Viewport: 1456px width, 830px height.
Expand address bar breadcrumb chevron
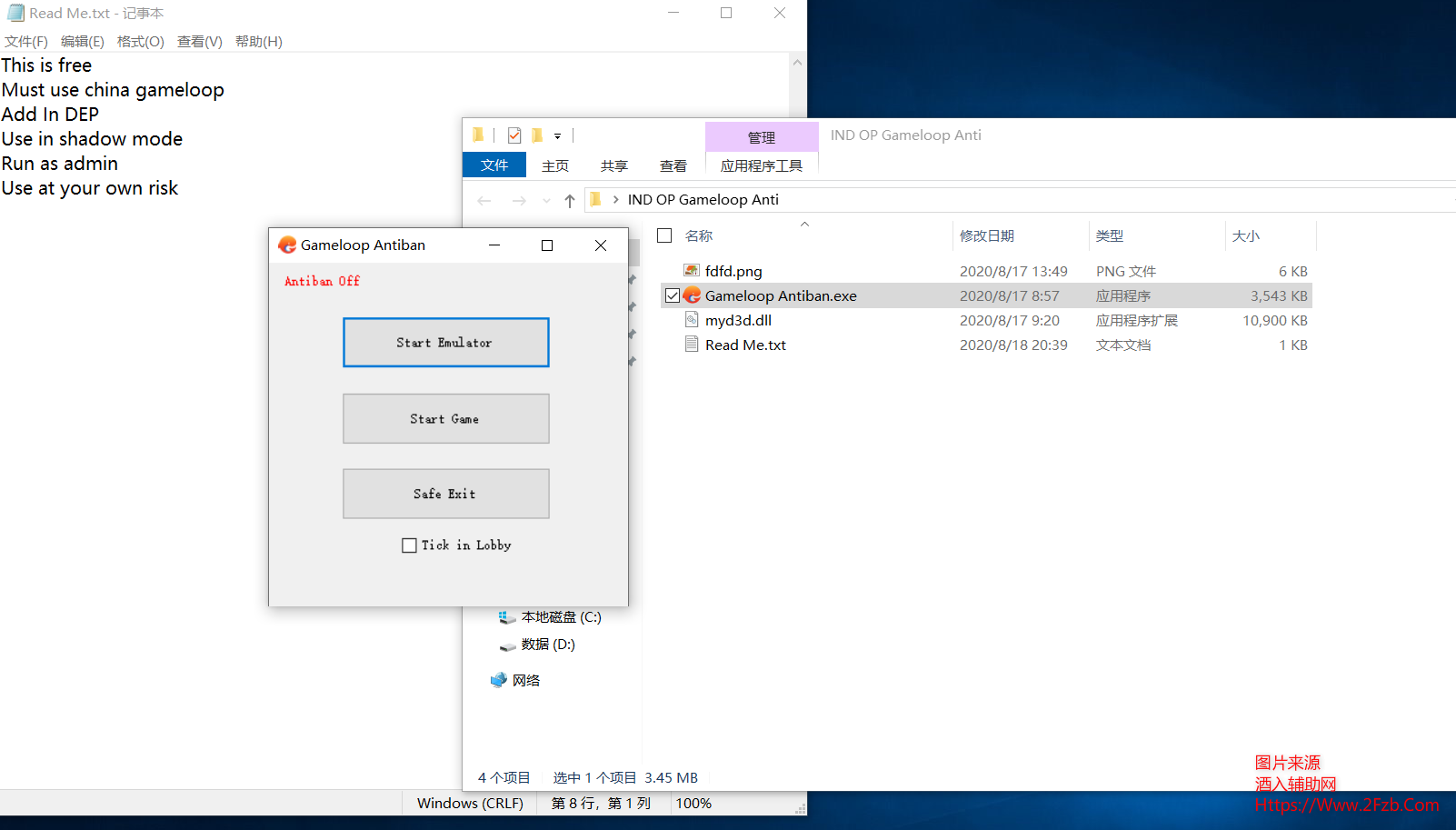616,199
